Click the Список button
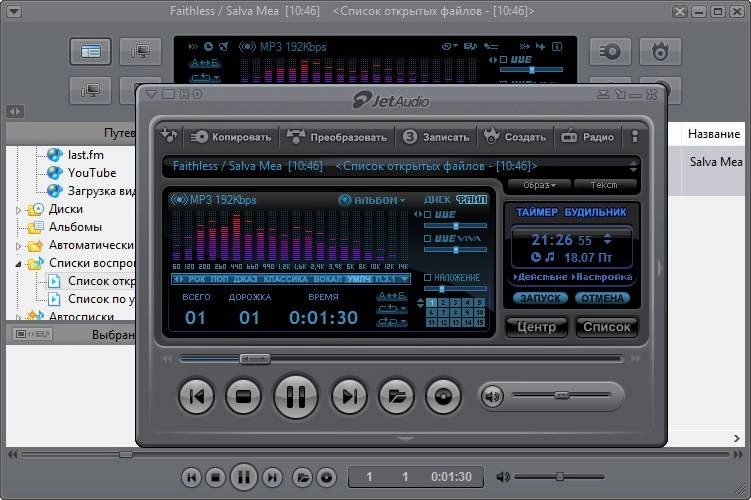The image size is (751, 500). coord(606,327)
